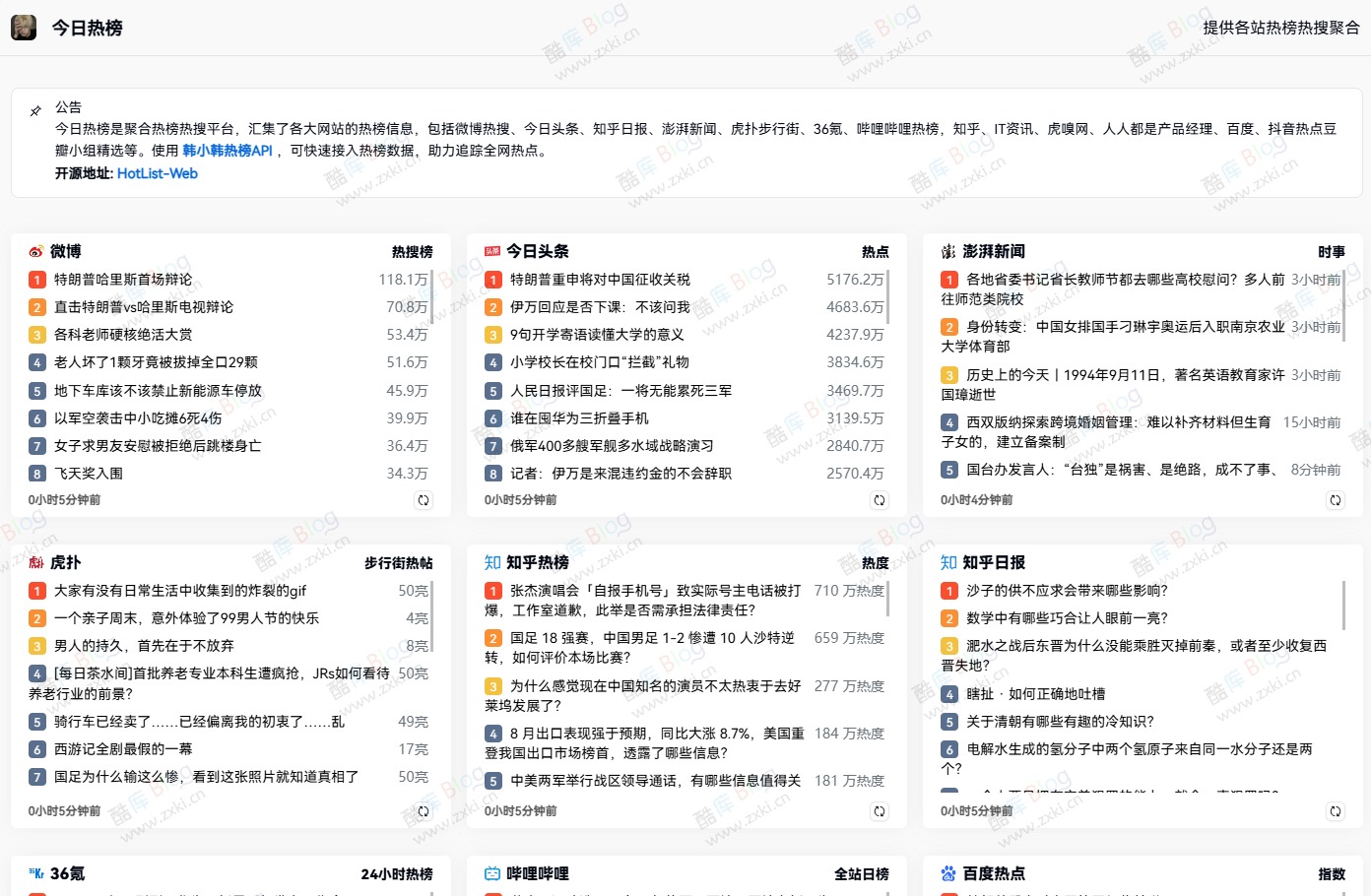Click the 知乎热榜 icon

pyautogui.click(x=492, y=562)
